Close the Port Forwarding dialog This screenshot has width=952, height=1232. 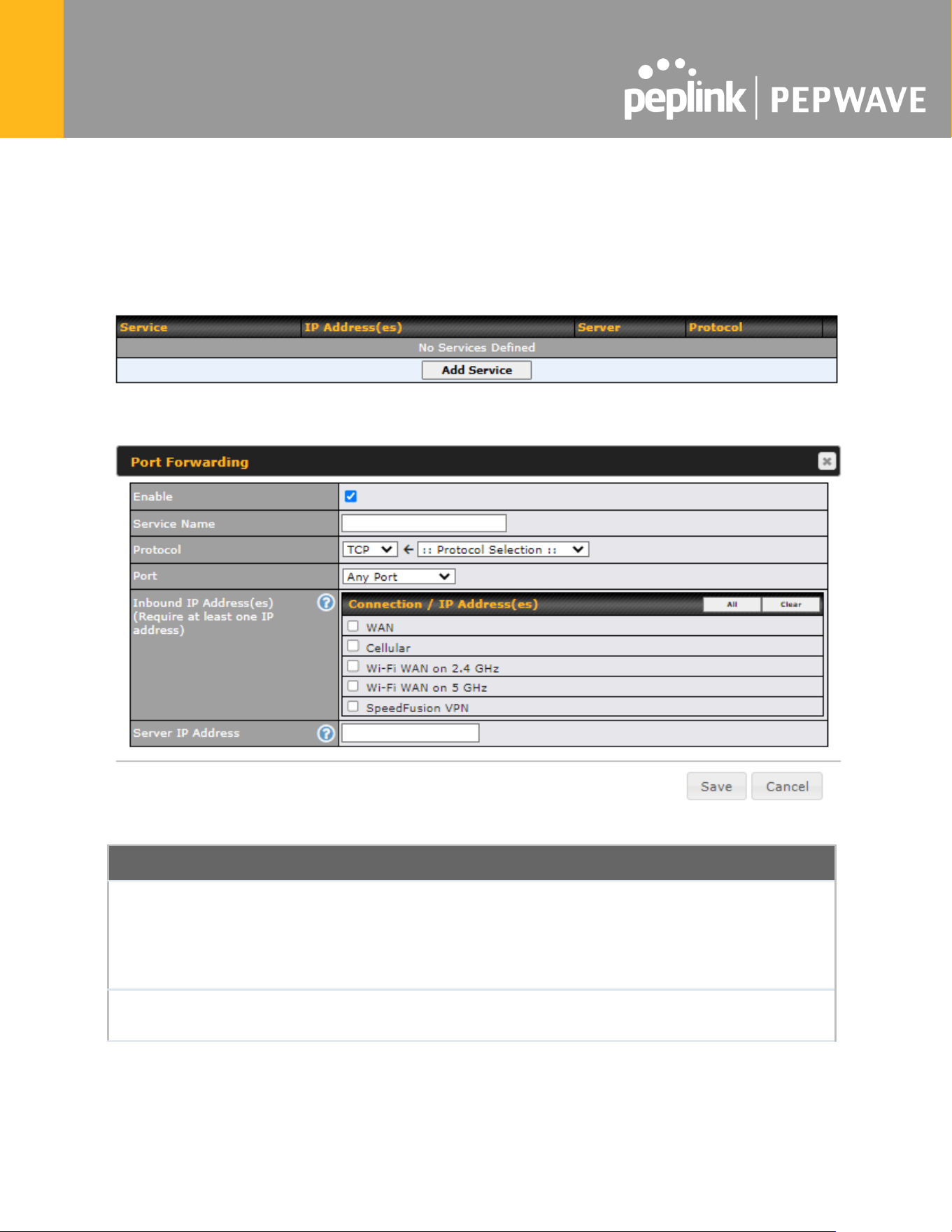pyautogui.click(x=827, y=461)
